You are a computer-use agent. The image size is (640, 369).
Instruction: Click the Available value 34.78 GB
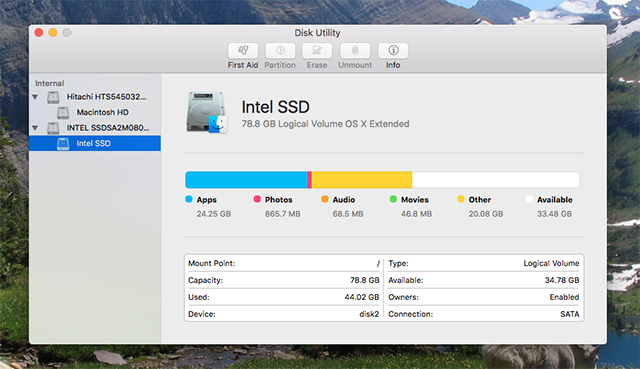[562, 280]
